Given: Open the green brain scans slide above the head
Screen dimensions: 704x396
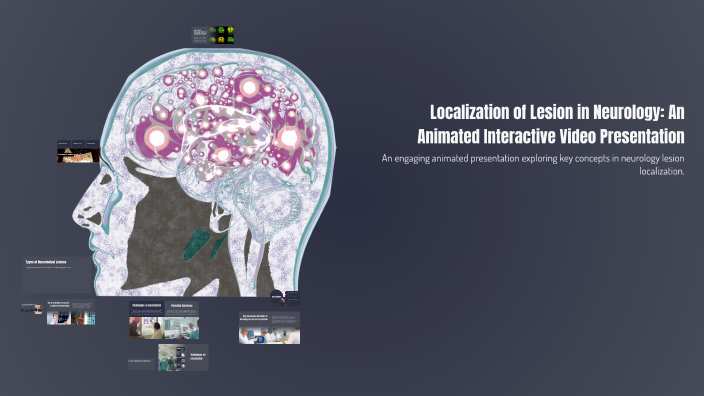Looking at the screenshot, I should click(x=213, y=35).
